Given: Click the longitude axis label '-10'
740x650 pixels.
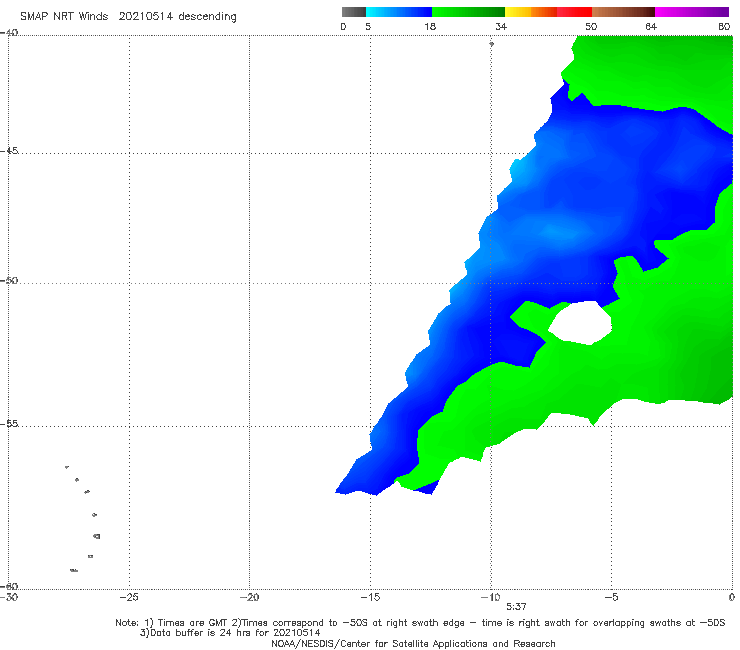Looking at the screenshot, I should (x=490, y=598).
